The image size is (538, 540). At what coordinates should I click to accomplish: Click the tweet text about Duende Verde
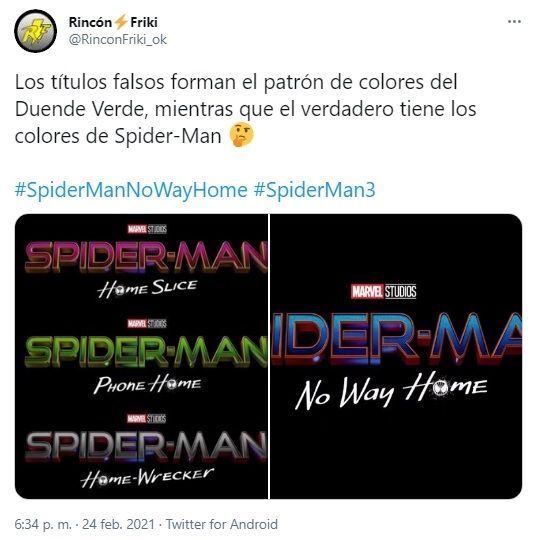point(246,109)
